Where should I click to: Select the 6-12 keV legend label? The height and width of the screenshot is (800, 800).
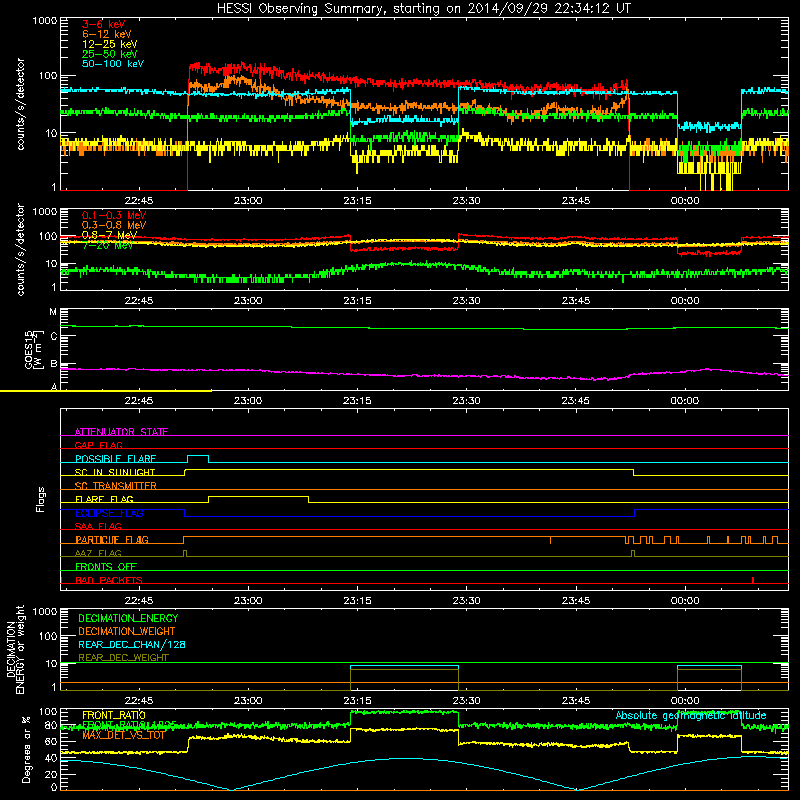coord(107,34)
